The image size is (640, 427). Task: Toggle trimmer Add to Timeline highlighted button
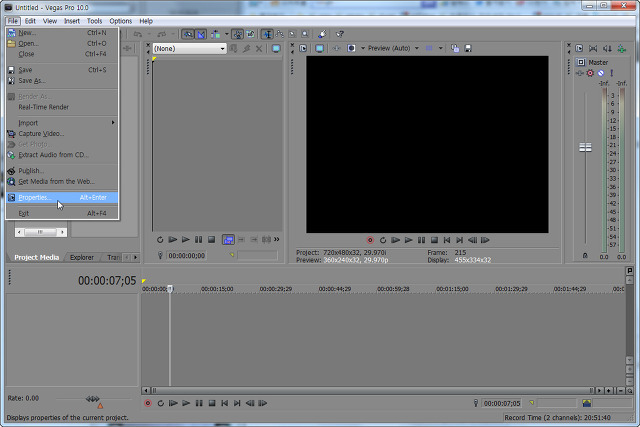(229, 240)
